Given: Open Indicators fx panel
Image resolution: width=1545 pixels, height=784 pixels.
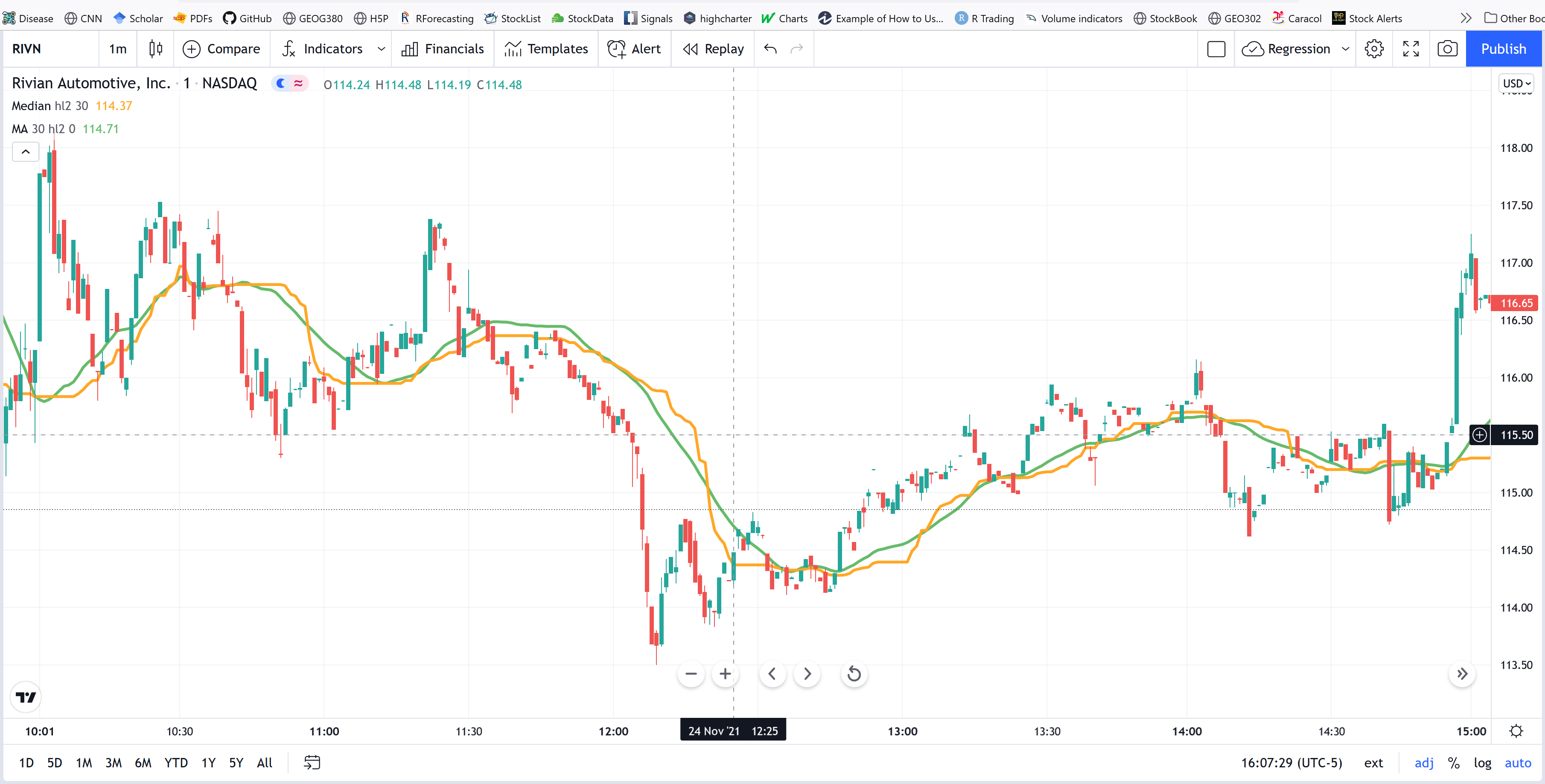Looking at the screenshot, I should pyautogui.click(x=322, y=49).
